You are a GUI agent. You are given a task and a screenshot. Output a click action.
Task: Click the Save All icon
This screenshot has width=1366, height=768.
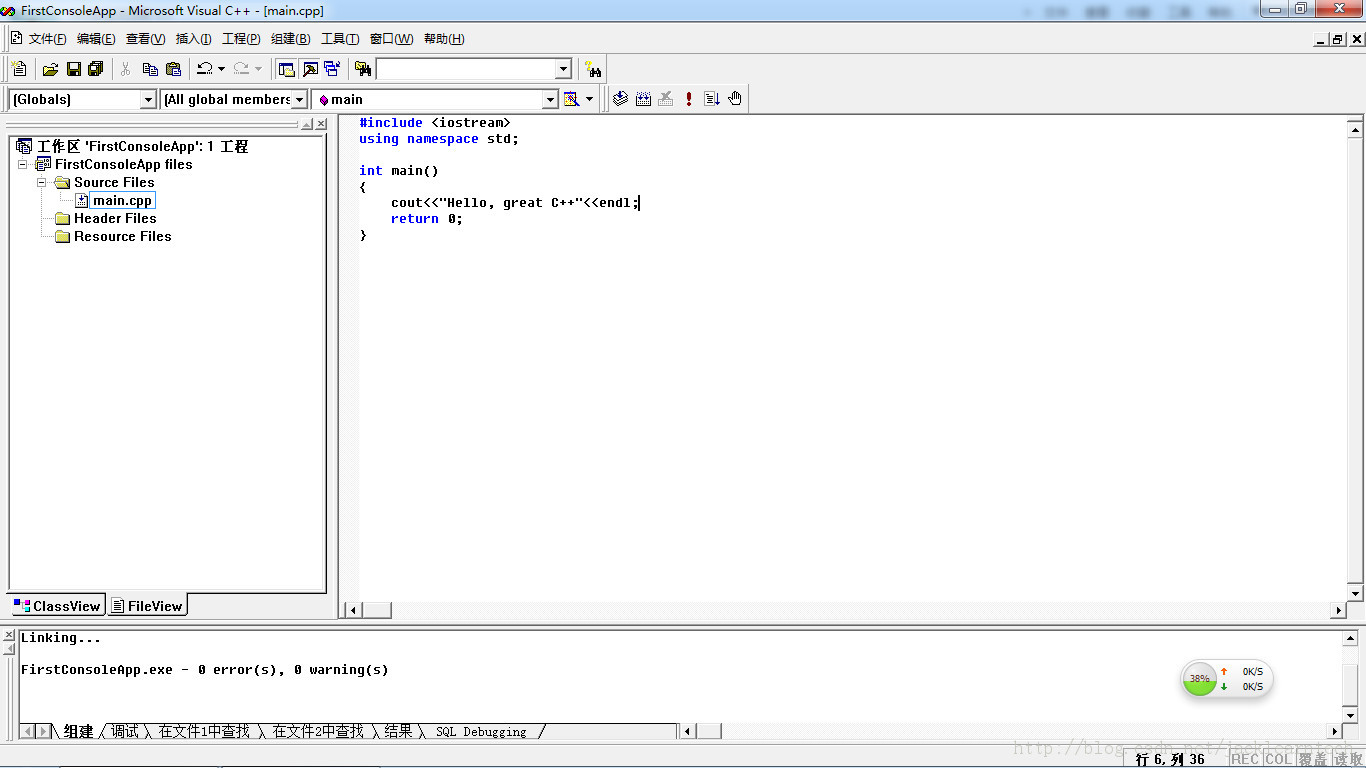point(93,68)
